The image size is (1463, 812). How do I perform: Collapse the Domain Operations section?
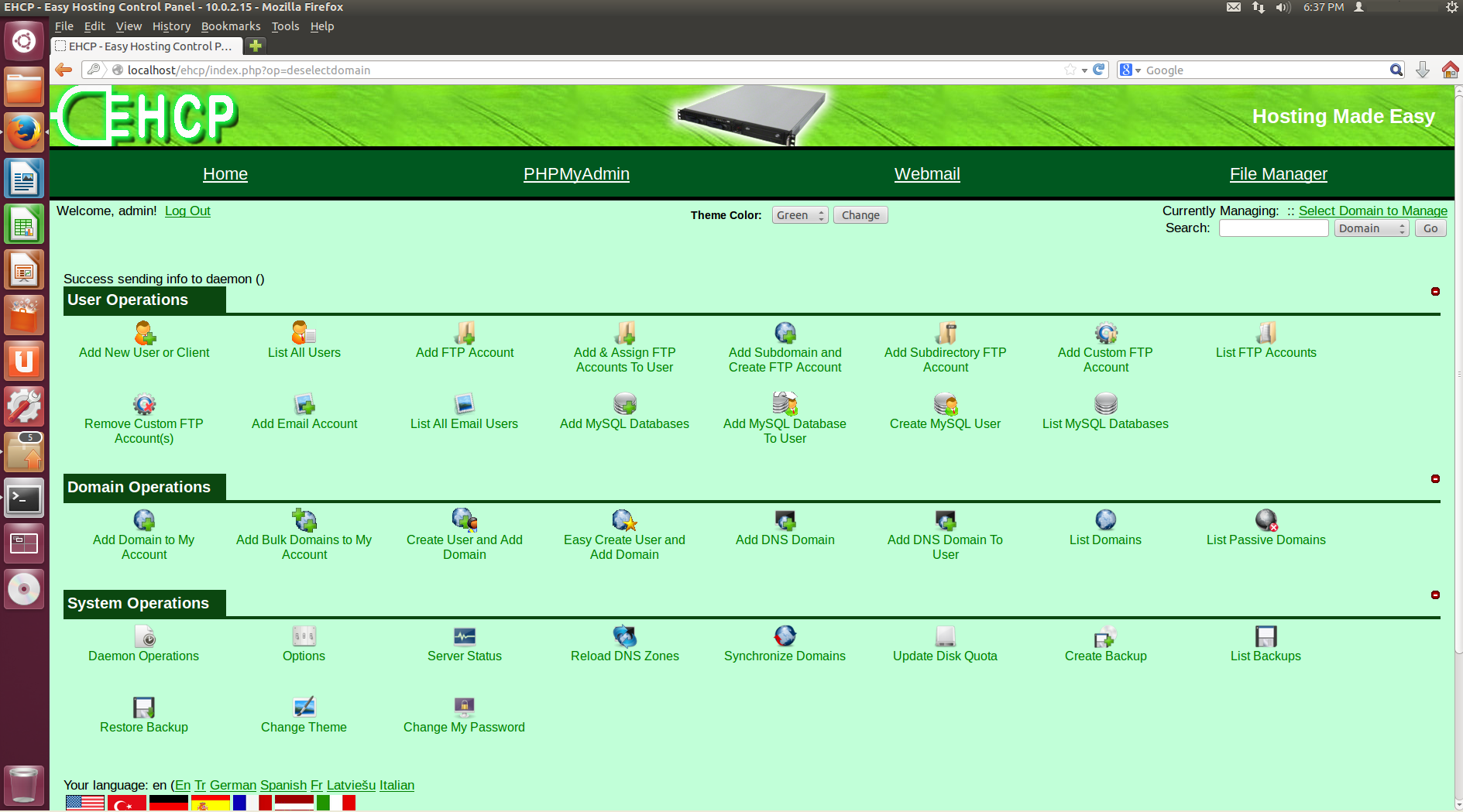[1435, 479]
